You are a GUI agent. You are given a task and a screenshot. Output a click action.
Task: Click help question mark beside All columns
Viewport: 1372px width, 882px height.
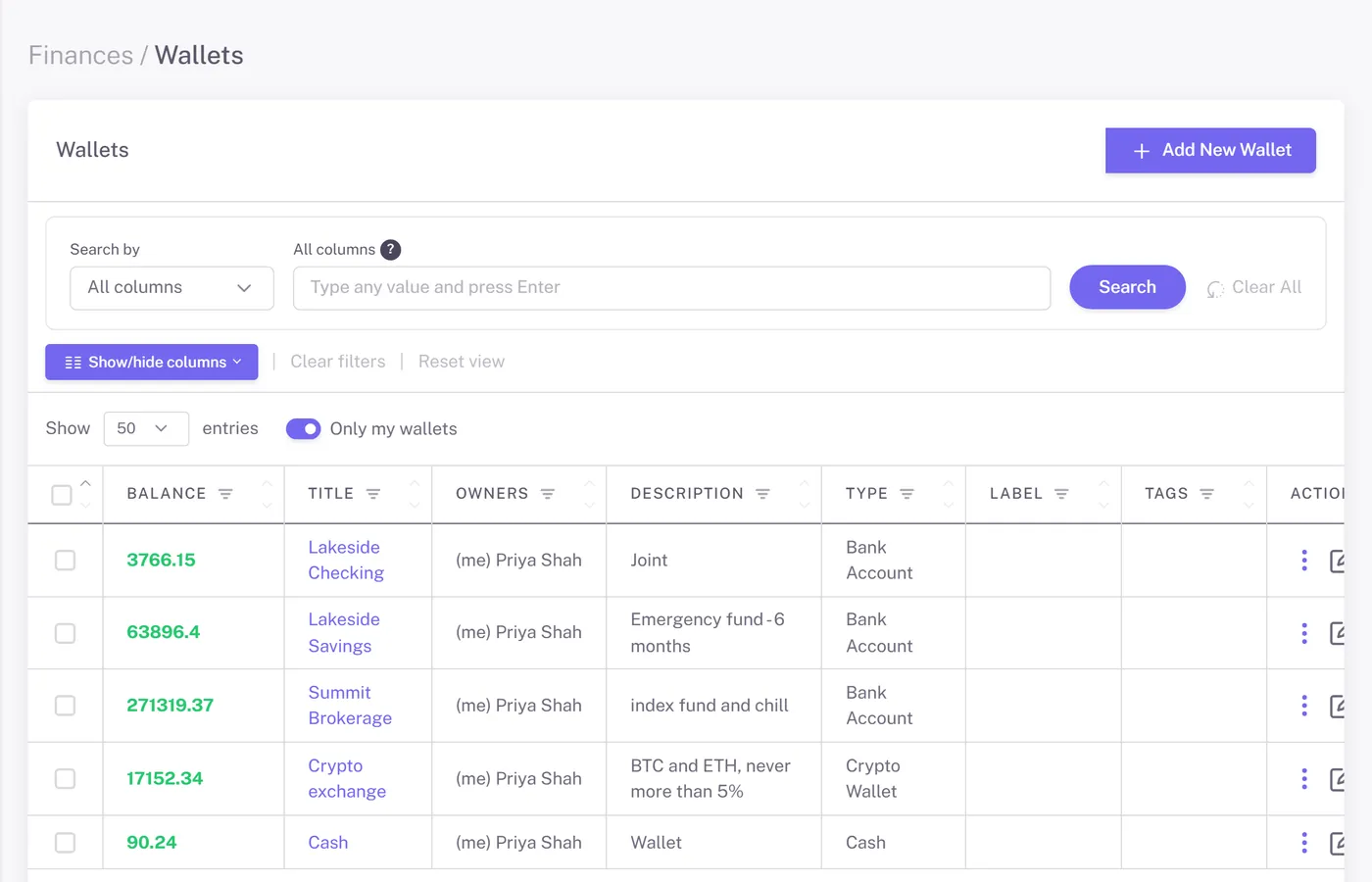click(x=390, y=250)
